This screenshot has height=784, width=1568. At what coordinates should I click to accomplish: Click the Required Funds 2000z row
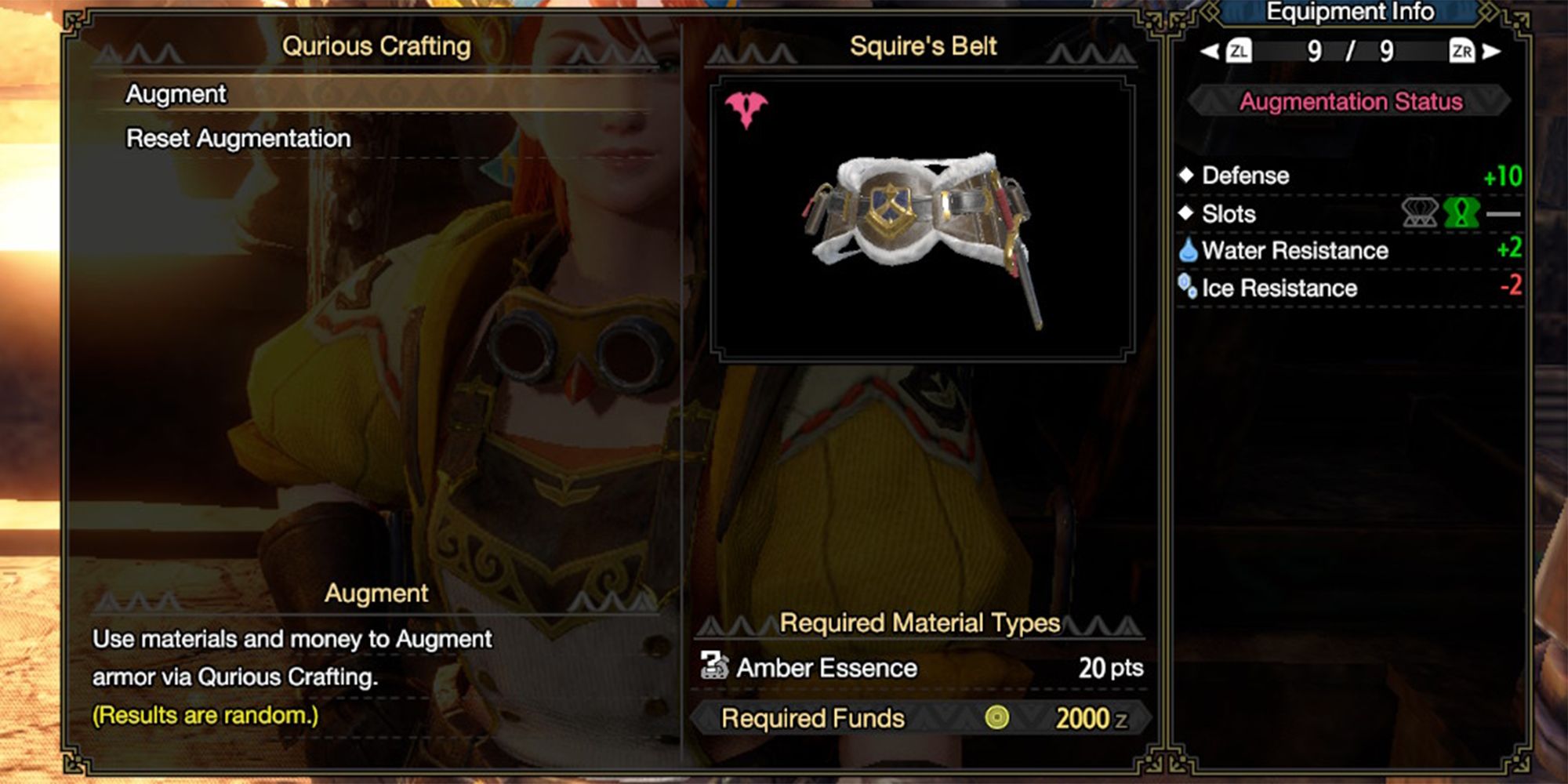coord(920,718)
